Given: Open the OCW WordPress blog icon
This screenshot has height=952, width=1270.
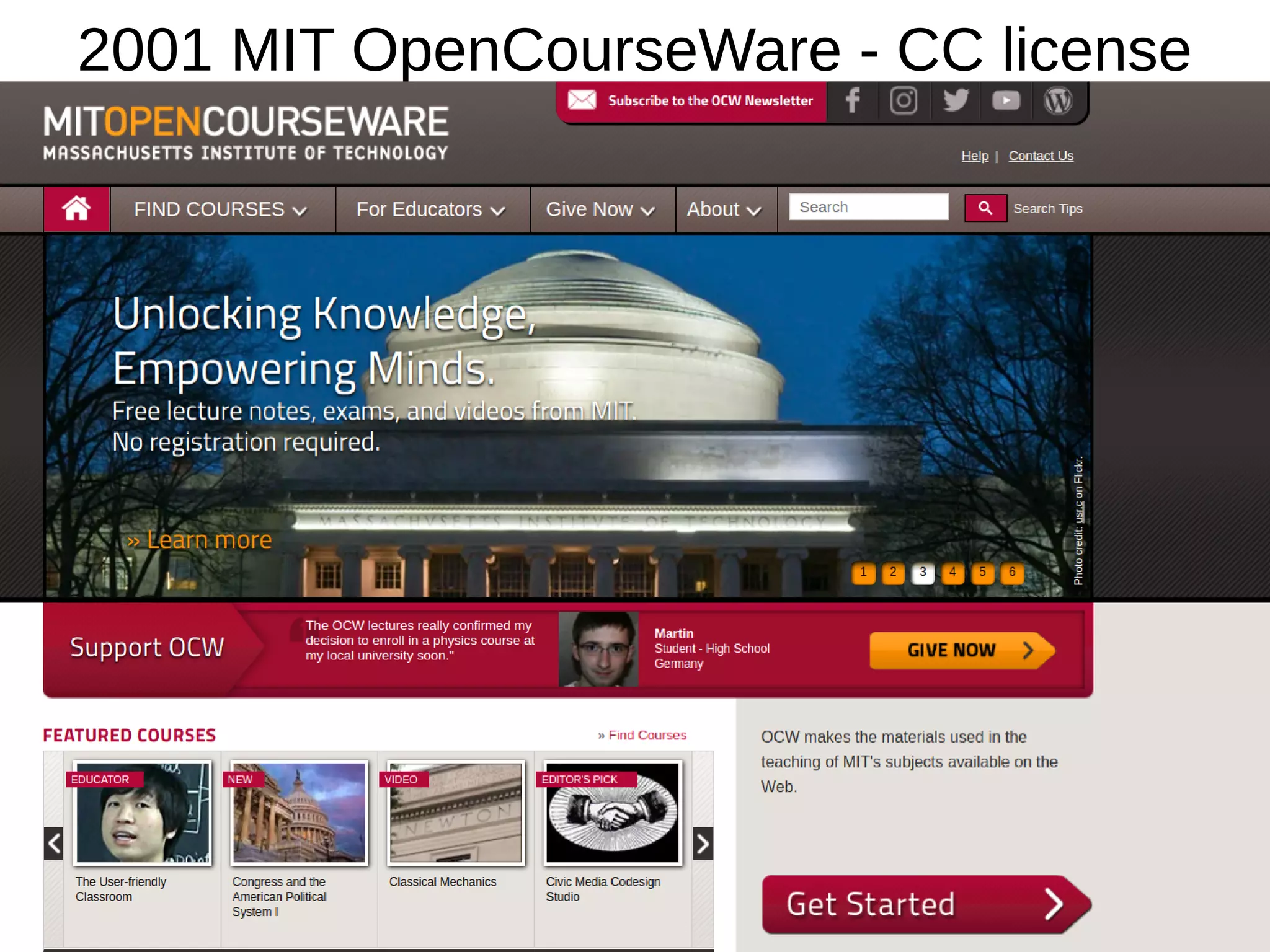Looking at the screenshot, I should [x=1058, y=100].
